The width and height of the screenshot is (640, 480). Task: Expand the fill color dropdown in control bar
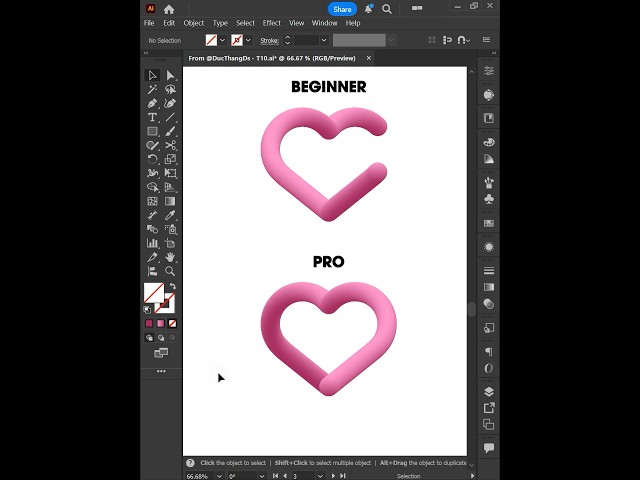pos(222,40)
